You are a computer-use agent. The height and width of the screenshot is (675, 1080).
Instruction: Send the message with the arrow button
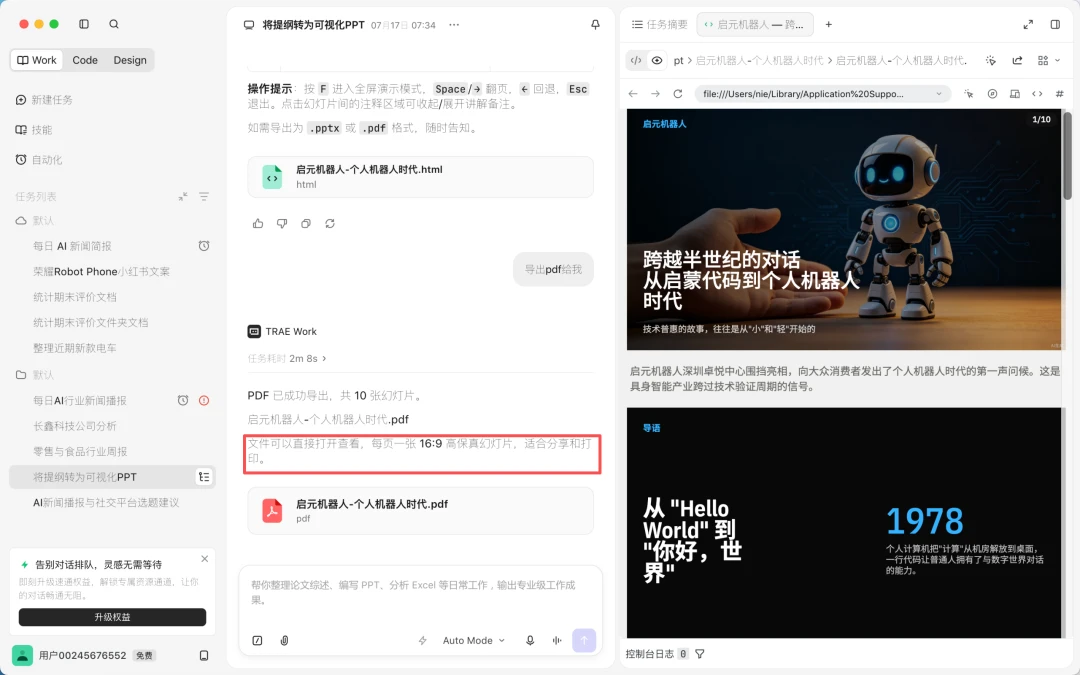click(x=584, y=640)
